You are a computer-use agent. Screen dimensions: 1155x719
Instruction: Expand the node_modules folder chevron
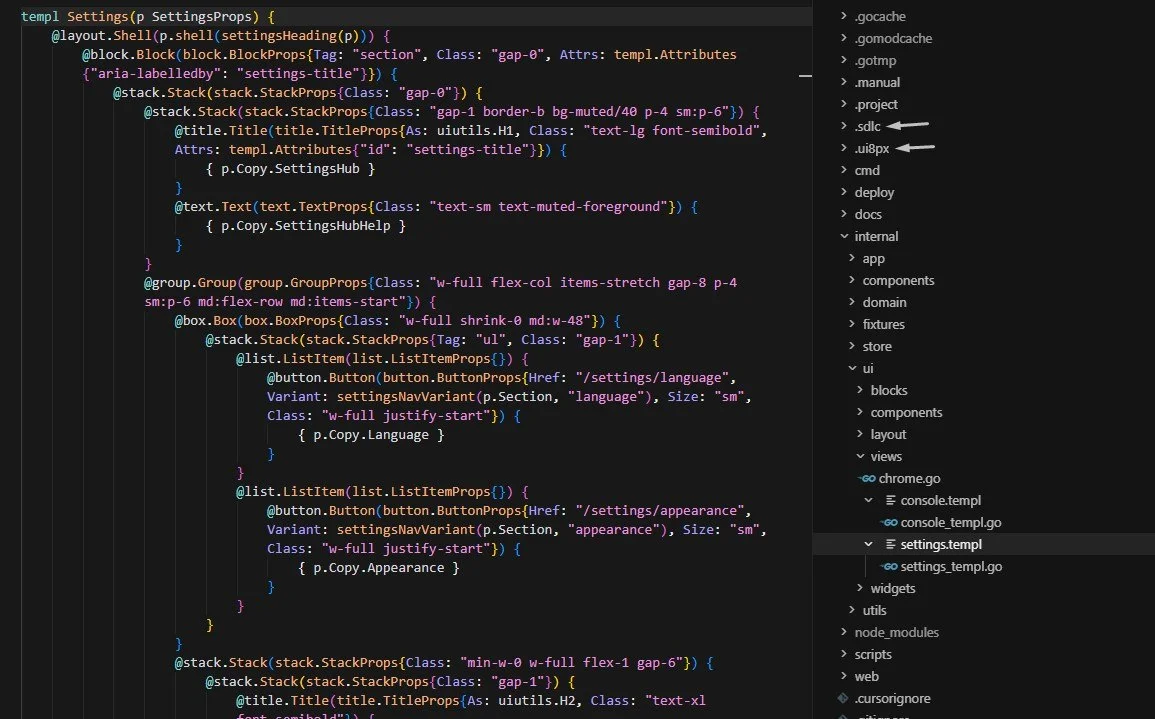(844, 632)
